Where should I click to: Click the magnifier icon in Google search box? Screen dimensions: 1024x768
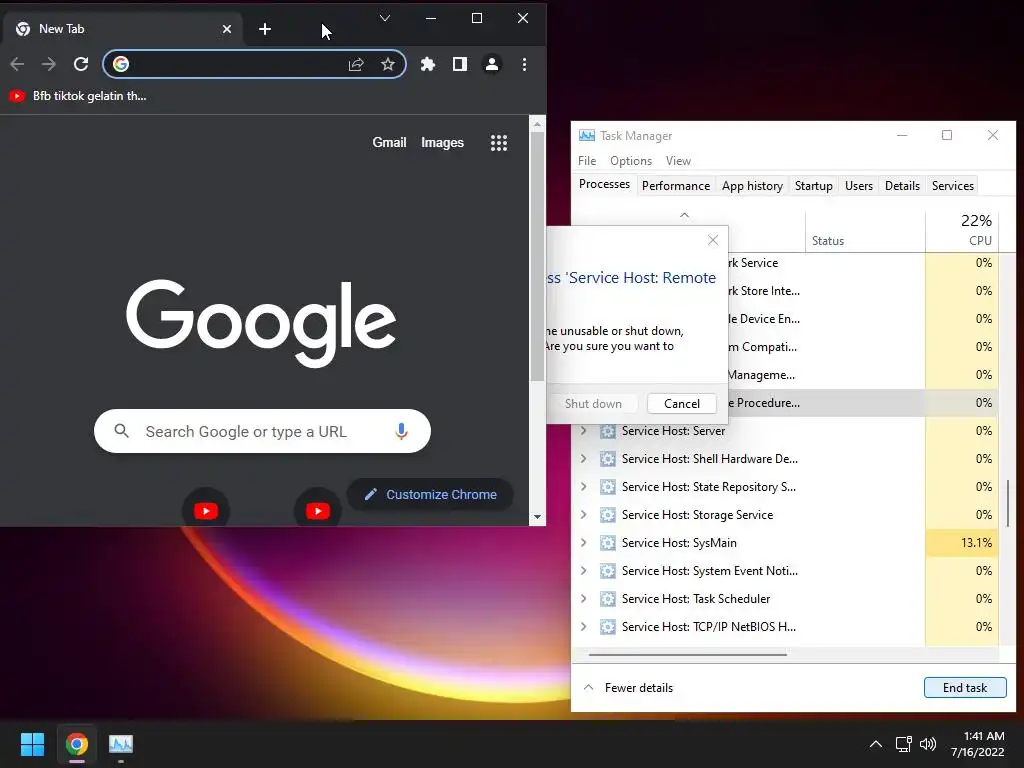[121, 431]
